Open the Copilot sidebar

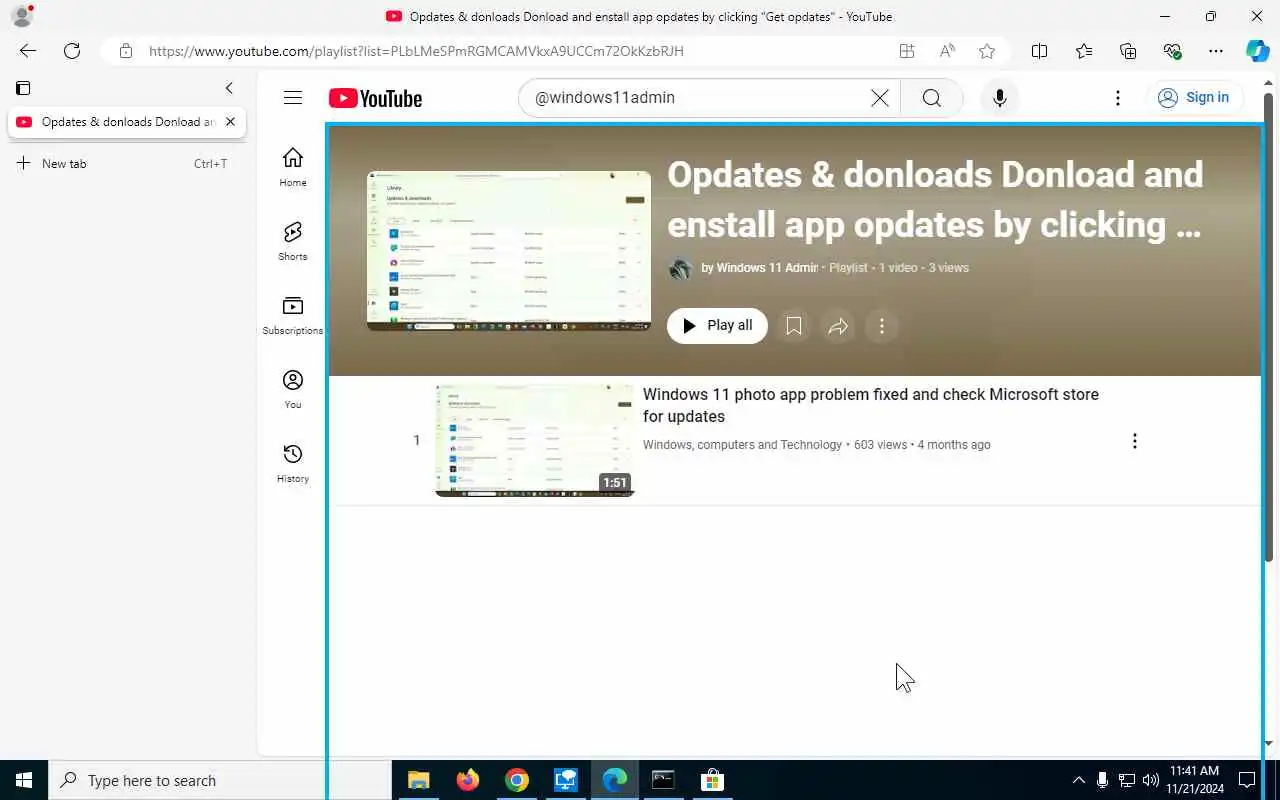[1257, 51]
